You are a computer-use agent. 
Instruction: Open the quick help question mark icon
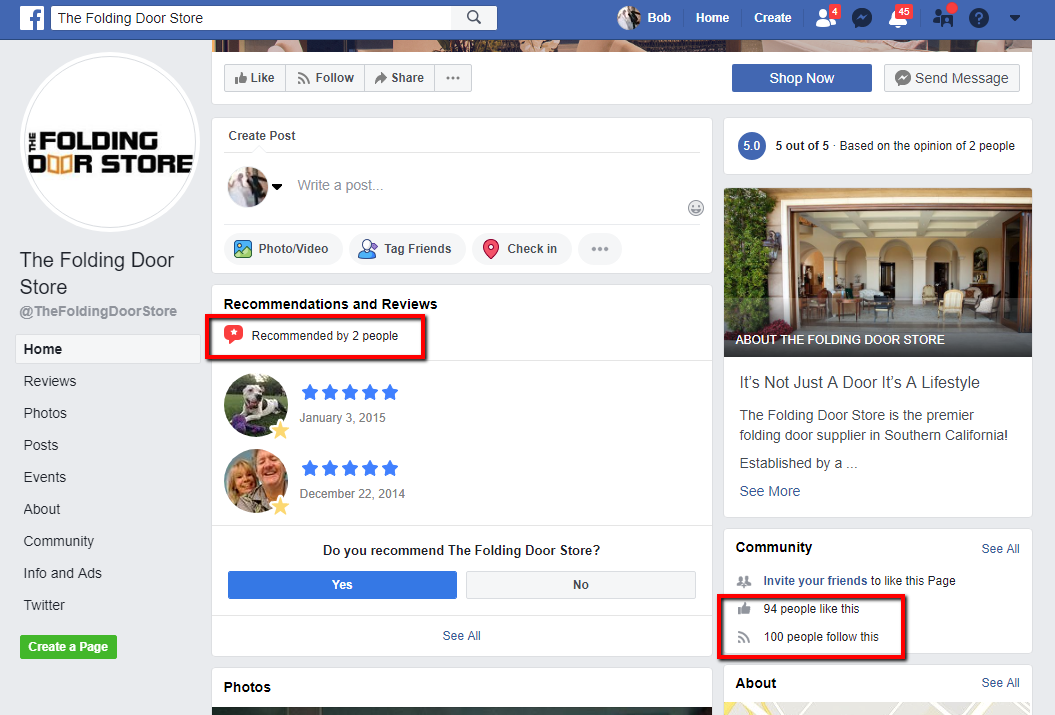(x=979, y=18)
